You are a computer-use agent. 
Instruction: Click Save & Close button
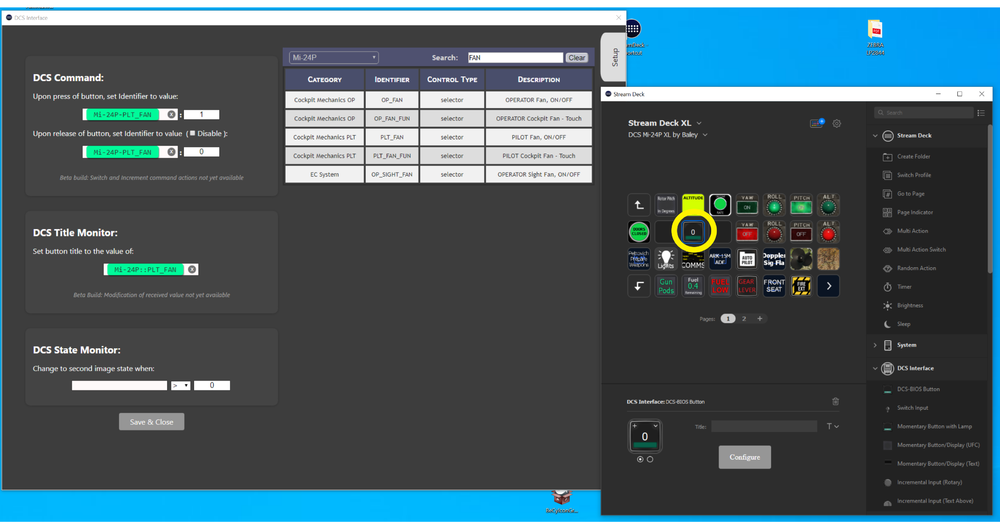pyautogui.click(x=151, y=422)
